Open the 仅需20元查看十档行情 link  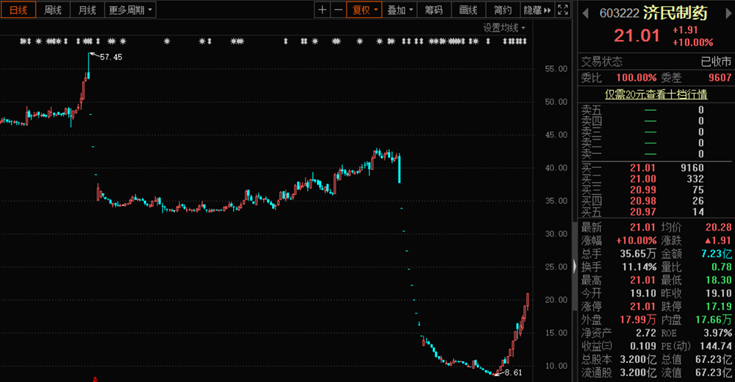(x=656, y=94)
